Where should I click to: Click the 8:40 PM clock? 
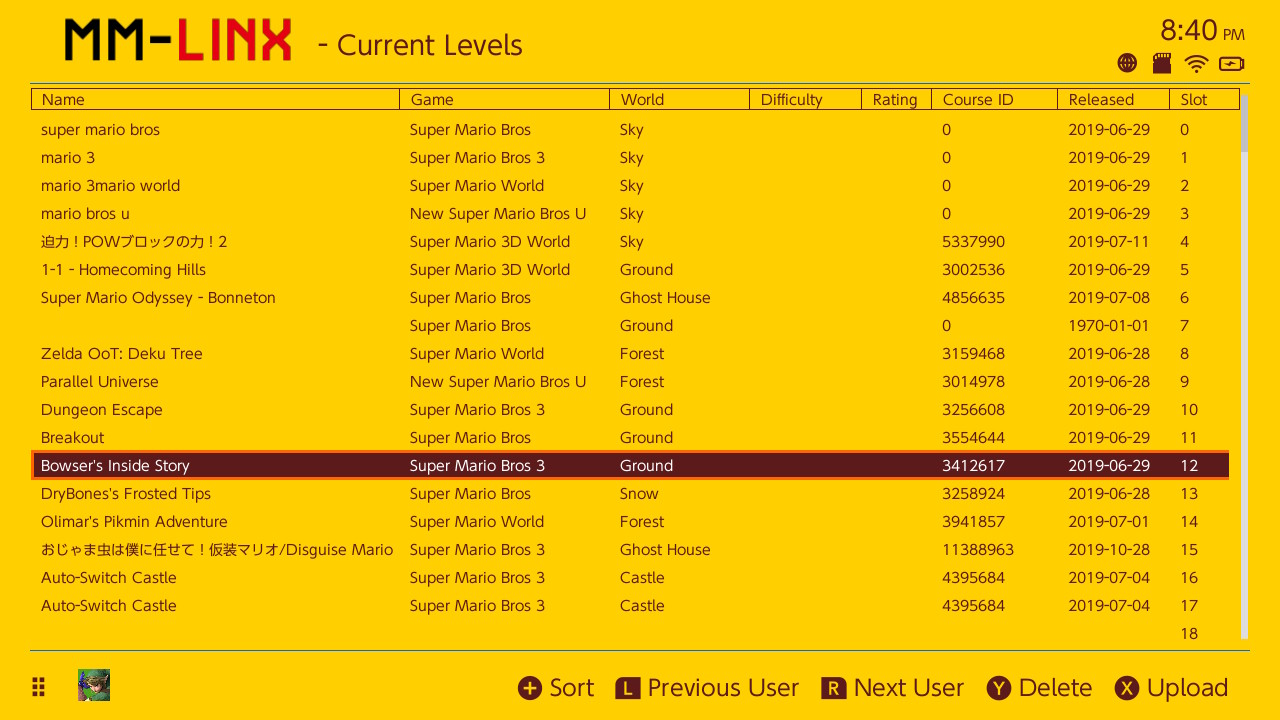1202,30
